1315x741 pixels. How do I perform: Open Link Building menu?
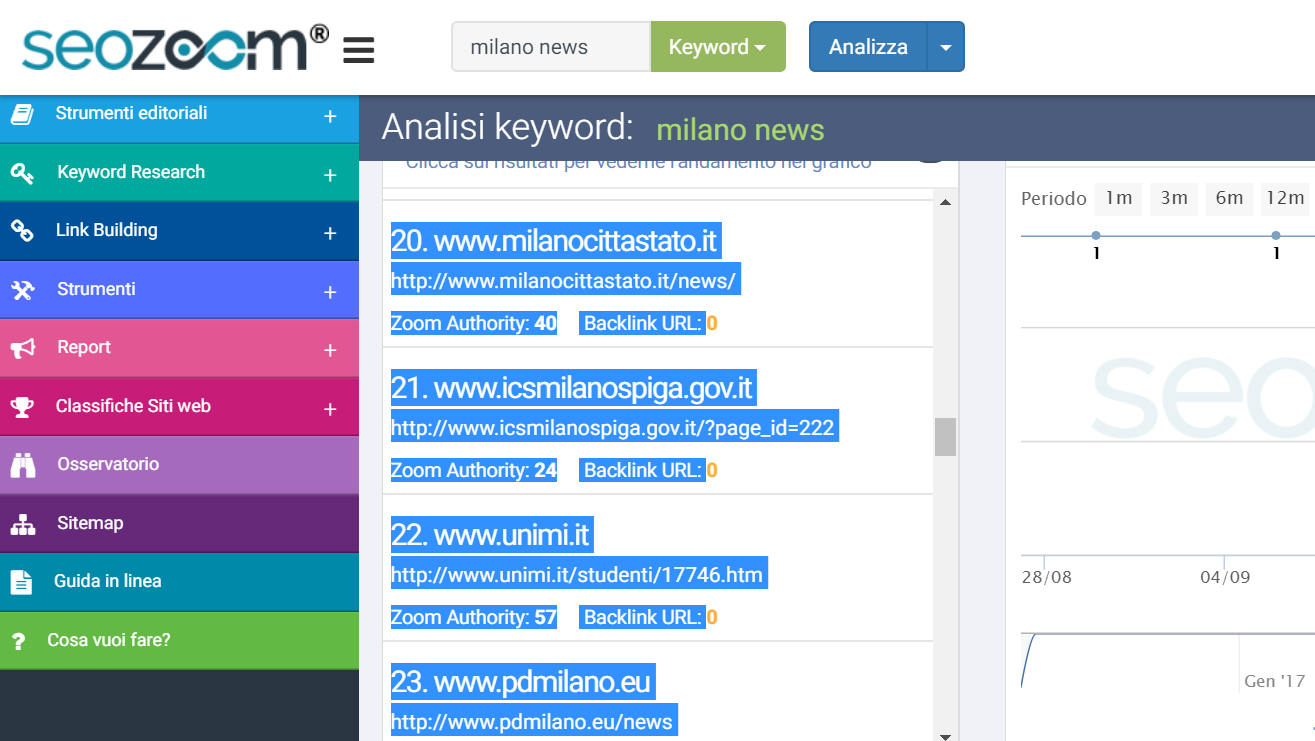click(x=179, y=231)
